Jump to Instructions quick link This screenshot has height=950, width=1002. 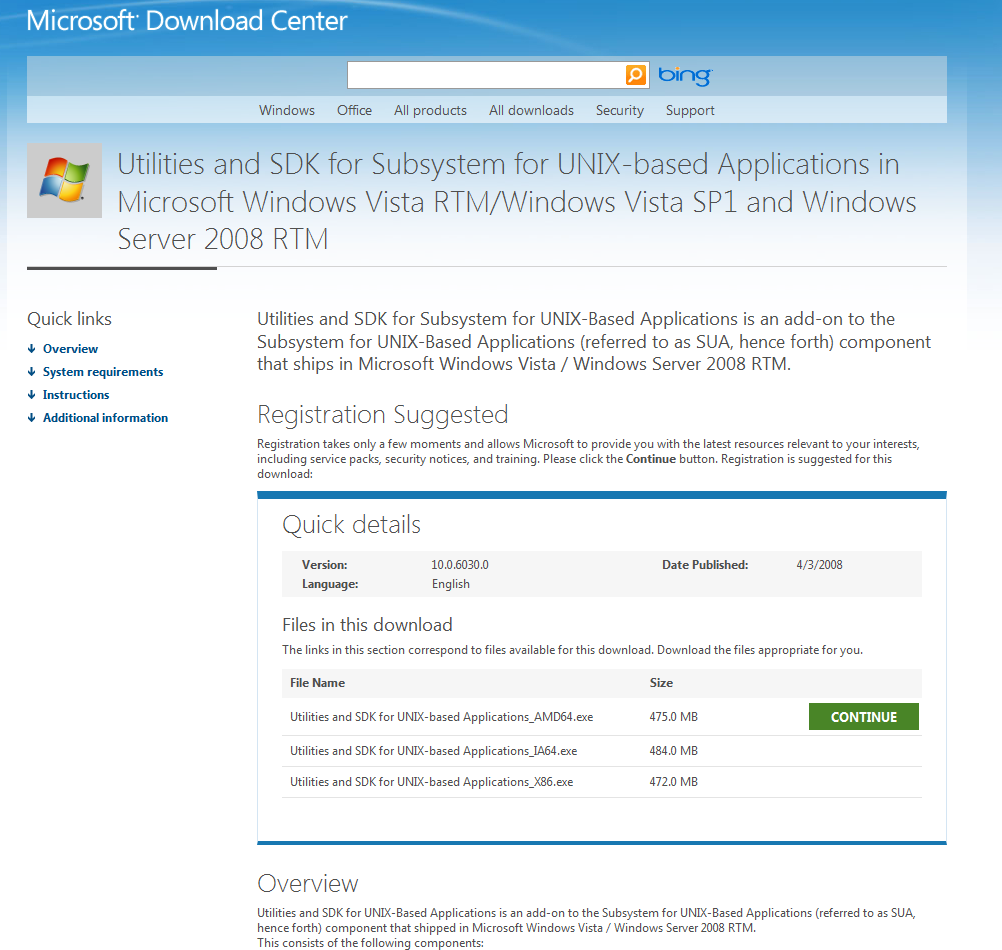pos(76,395)
